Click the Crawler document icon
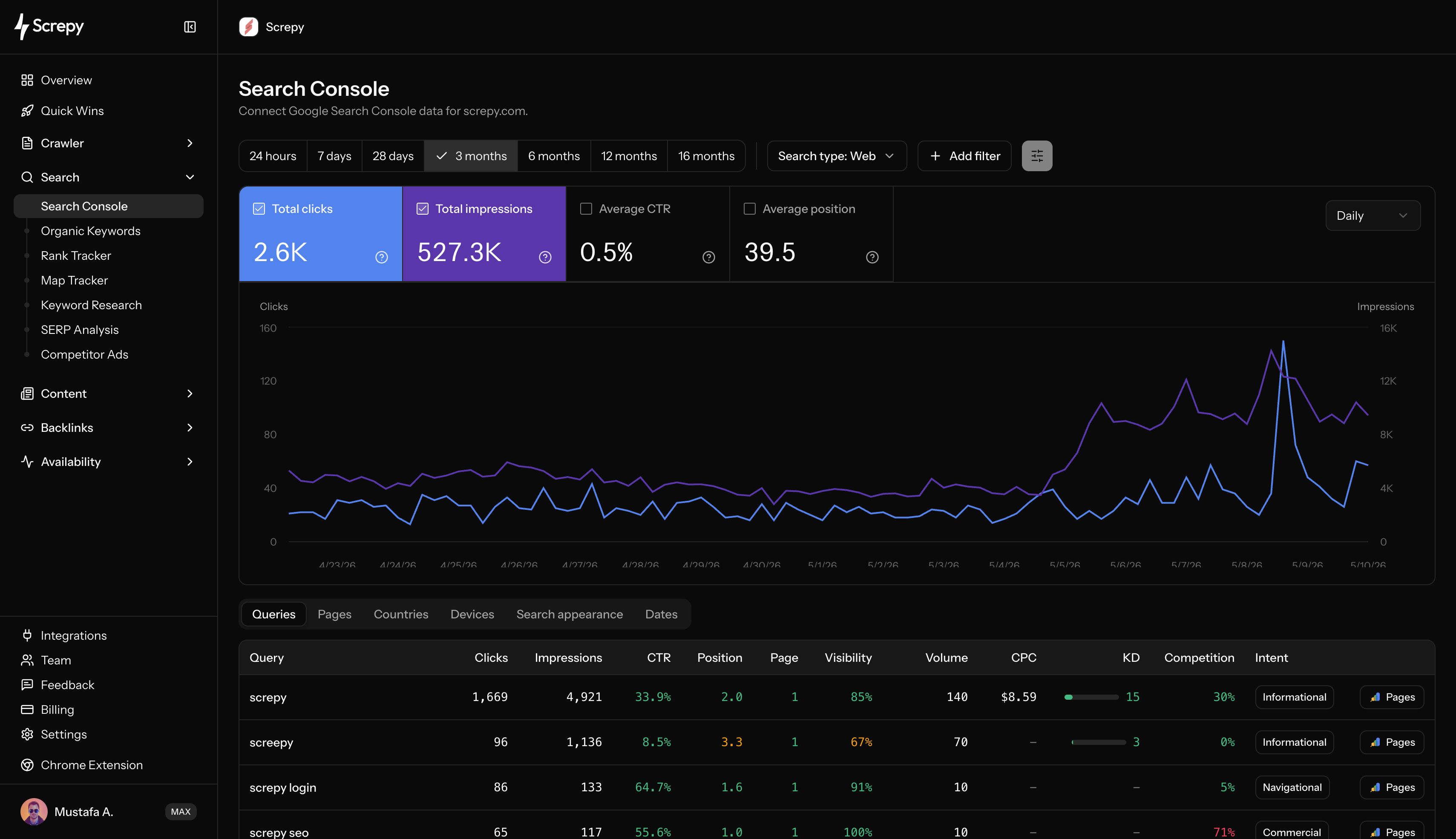 click(27, 143)
